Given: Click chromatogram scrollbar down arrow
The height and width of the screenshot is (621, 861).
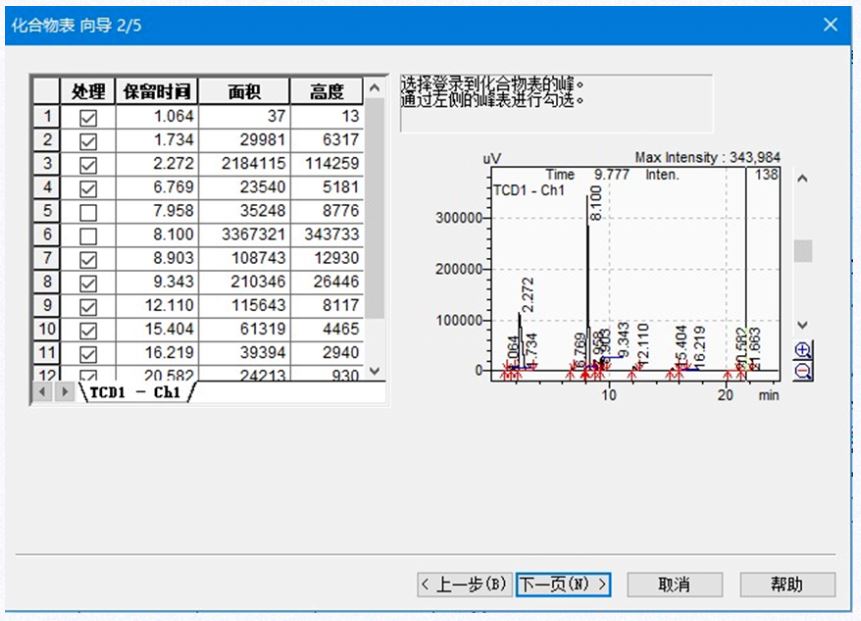Looking at the screenshot, I should (x=803, y=325).
